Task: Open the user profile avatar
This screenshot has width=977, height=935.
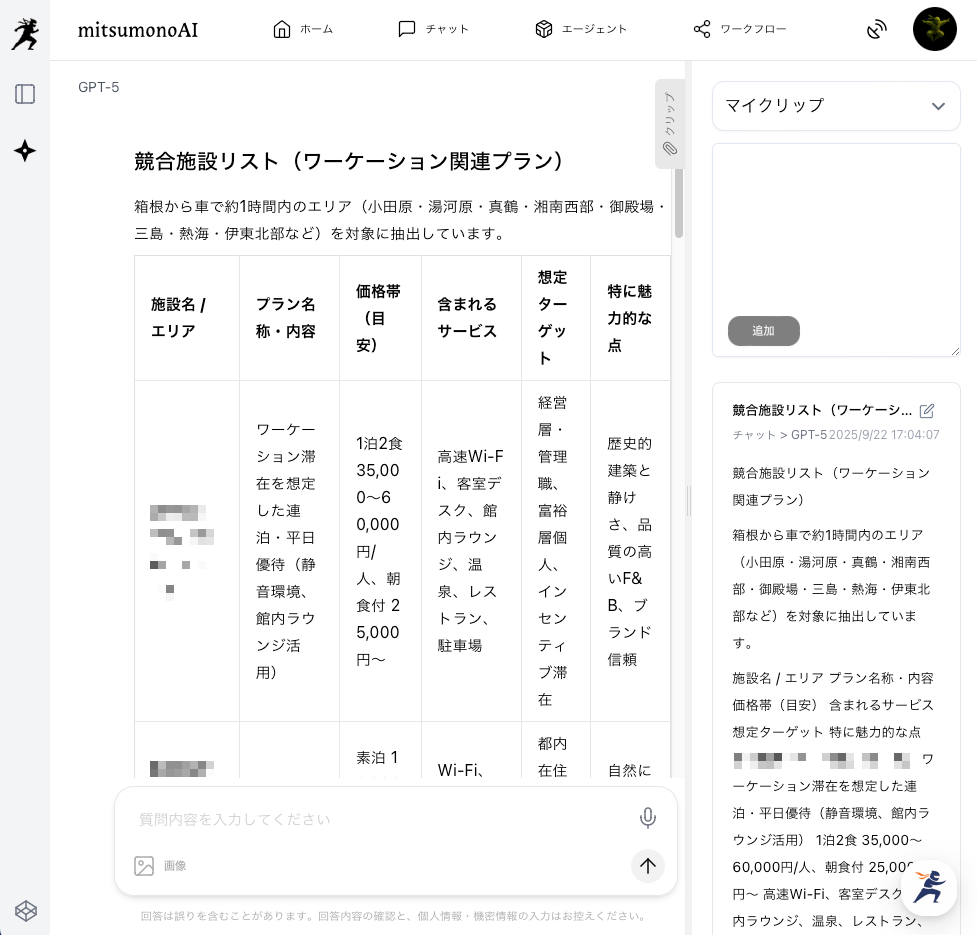Action: click(934, 29)
